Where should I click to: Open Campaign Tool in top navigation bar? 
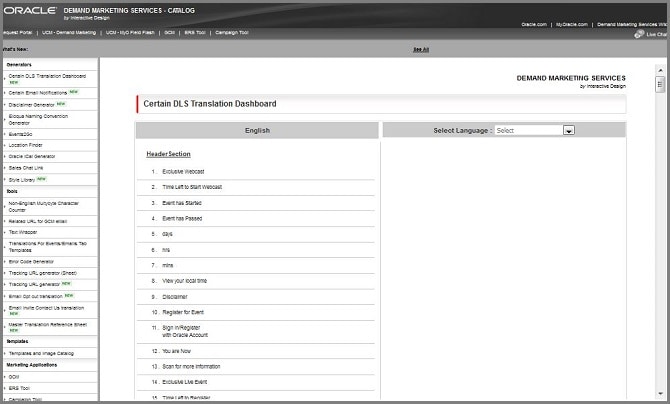pos(232,32)
